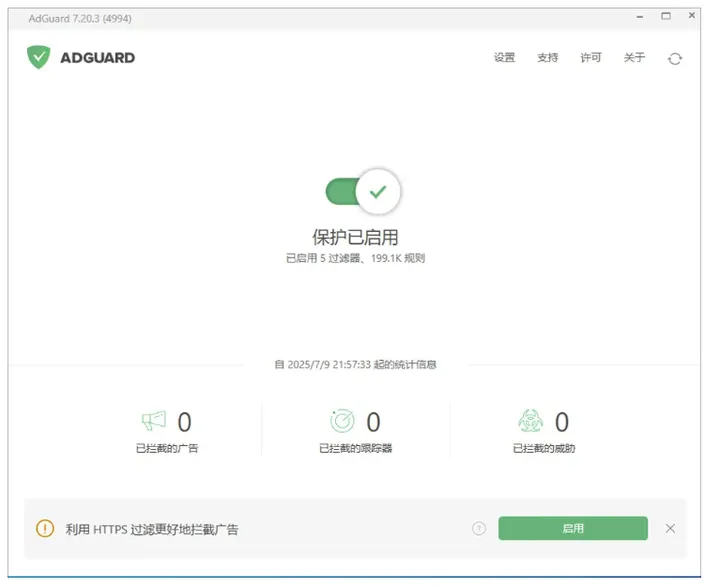This screenshot has height=587, width=720.
Task: Click the 保护已启用 status text
Action: tap(355, 237)
